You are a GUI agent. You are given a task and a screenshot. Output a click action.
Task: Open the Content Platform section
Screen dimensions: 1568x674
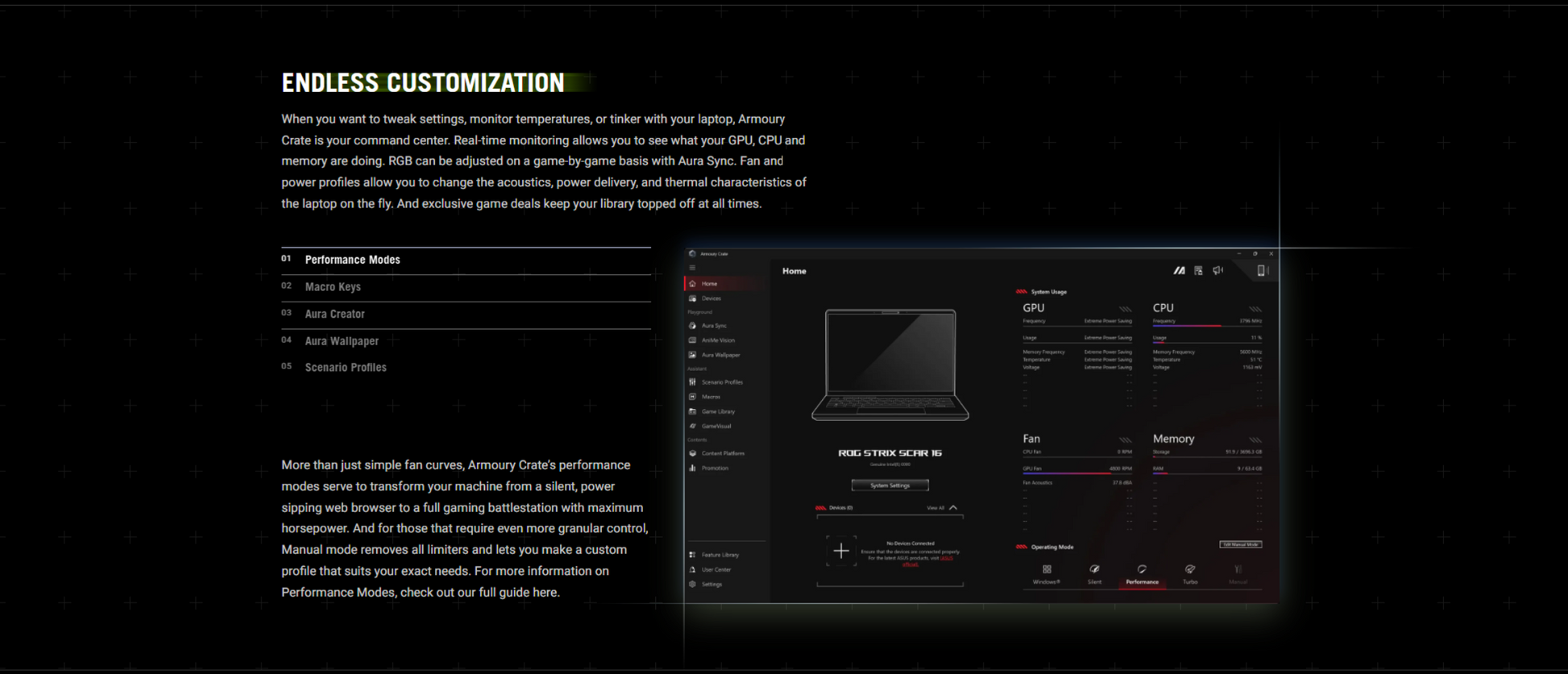[722, 453]
